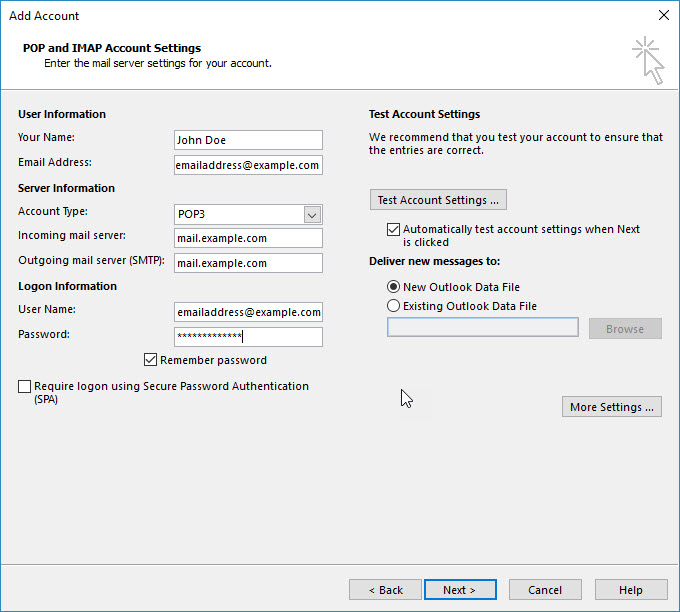Viewport: 680px width, 612px height.
Task: Focus the Email Address field
Action: click(248, 165)
